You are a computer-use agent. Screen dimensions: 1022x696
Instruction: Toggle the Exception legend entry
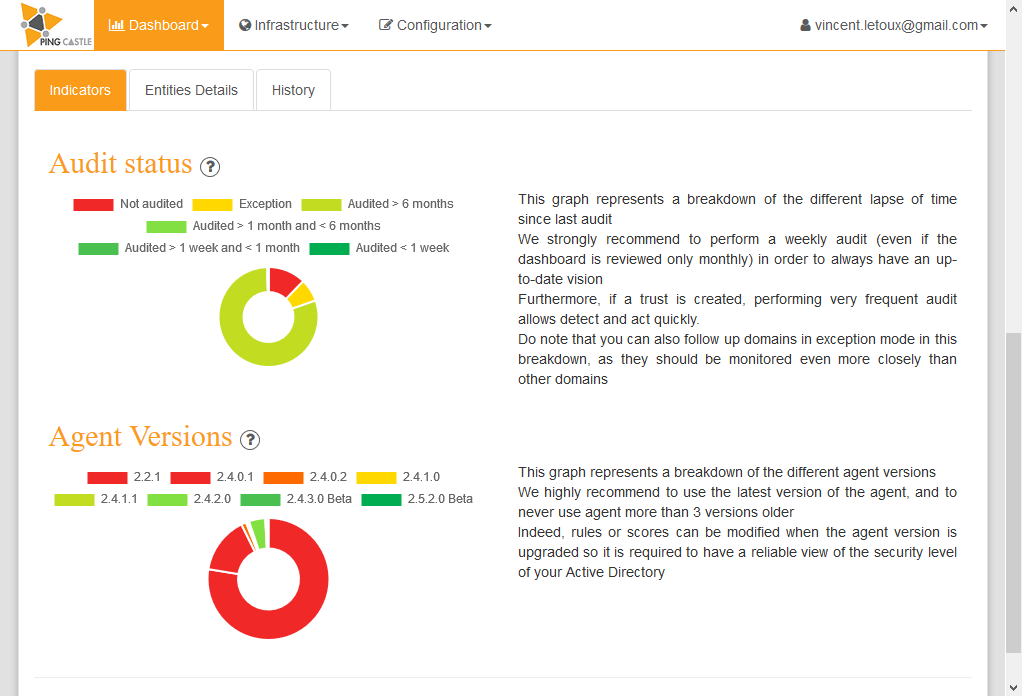click(x=242, y=204)
